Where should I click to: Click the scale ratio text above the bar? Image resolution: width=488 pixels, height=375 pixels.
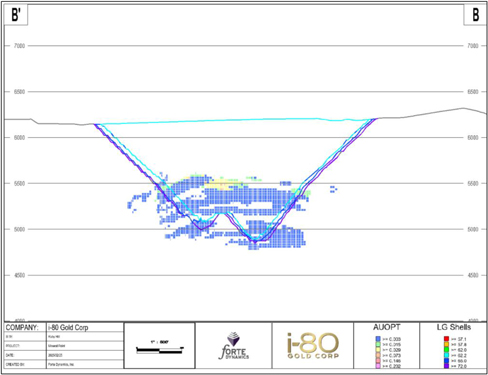pyautogui.click(x=159, y=342)
